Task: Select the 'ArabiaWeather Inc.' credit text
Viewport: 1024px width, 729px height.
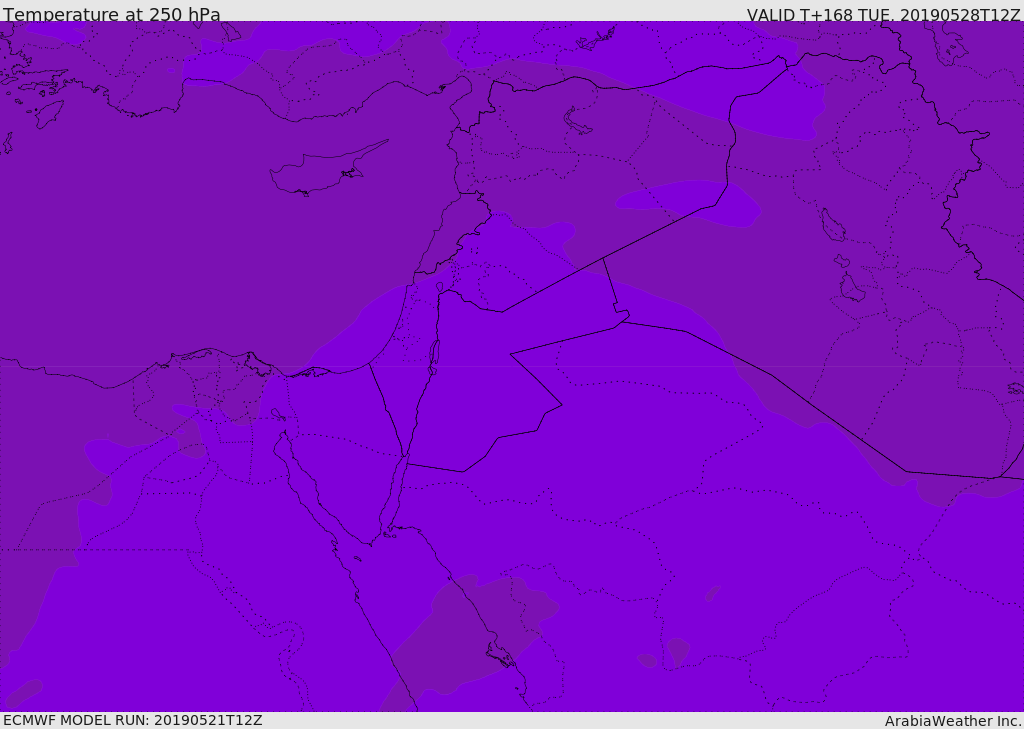Action: click(x=953, y=721)
